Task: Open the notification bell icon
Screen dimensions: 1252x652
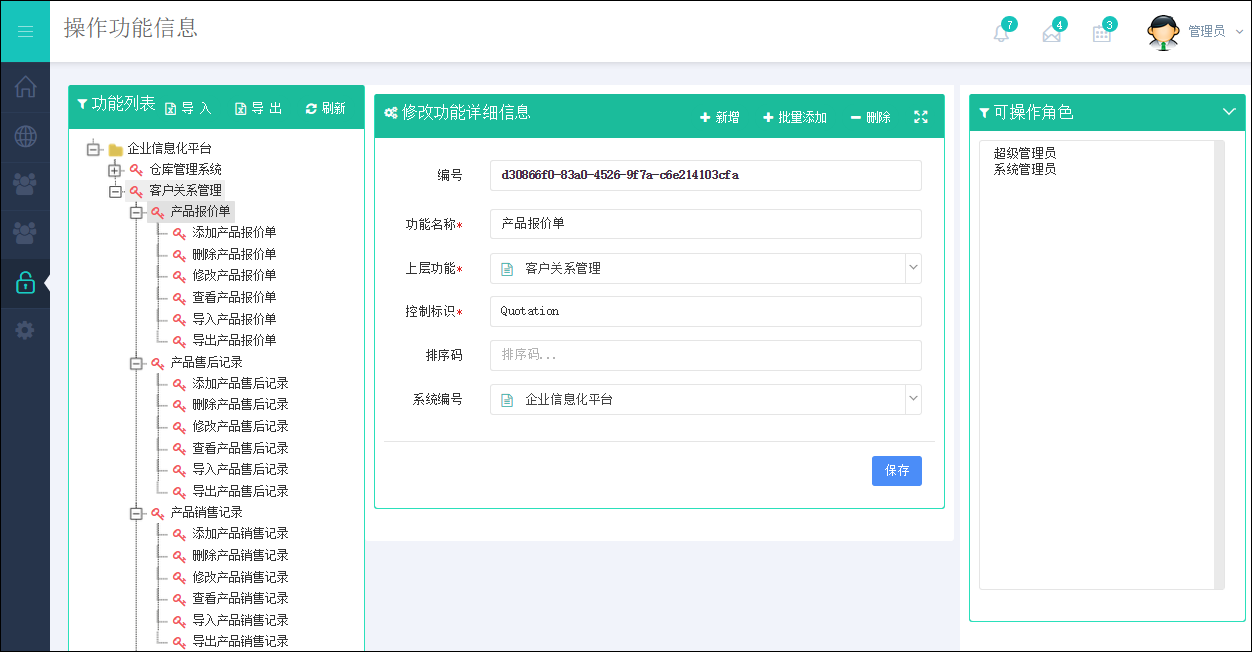Action: (x=1001, y=33)
